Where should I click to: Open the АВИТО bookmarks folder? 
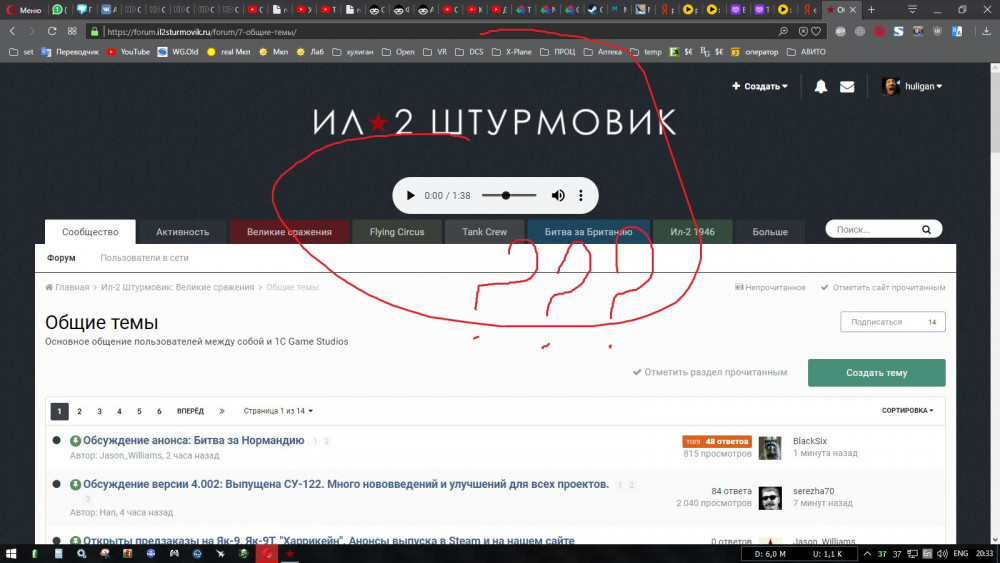pyautogui.click(x=806, y=52)
